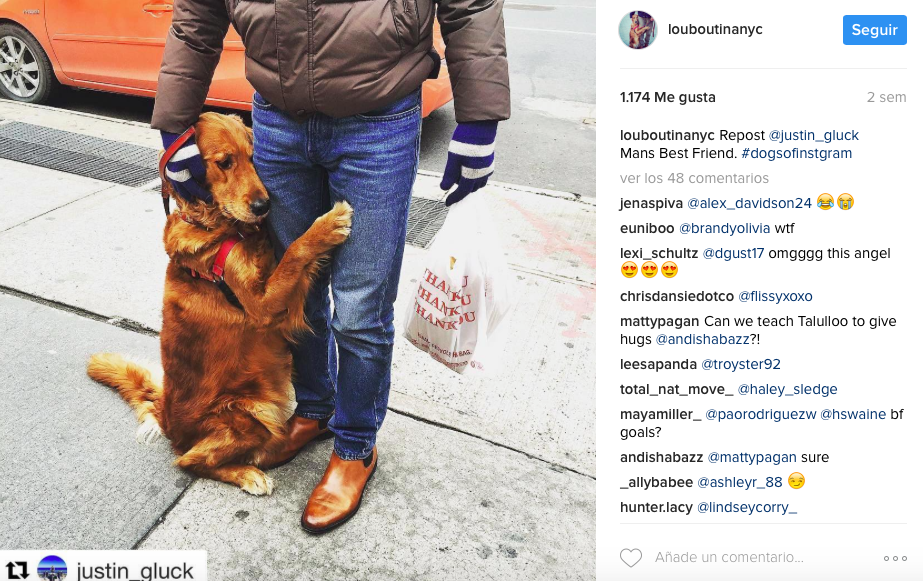Open the dog photo post image
Viewport: 923px width, 581px height.
click(297, 290)
